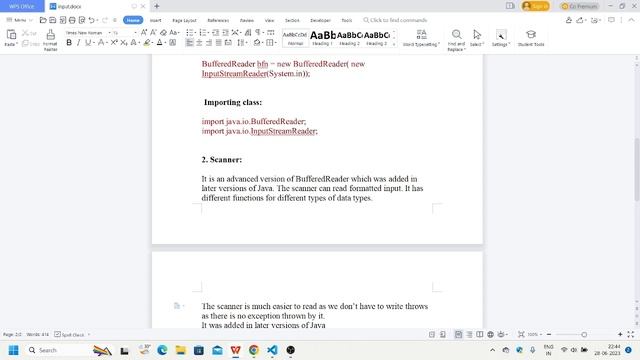Decrease font size with shrink font icon

[x=153, y=33]
